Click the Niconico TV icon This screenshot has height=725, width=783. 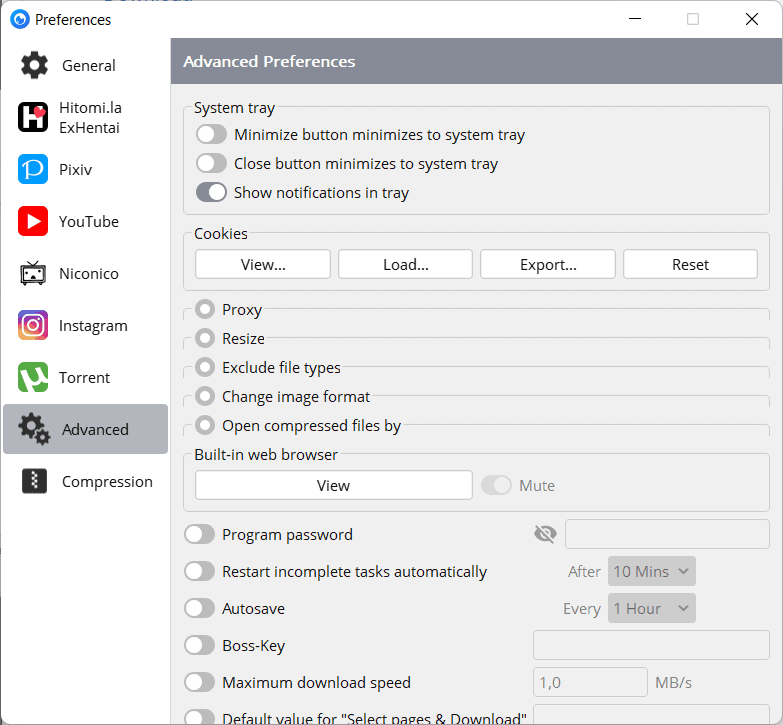point(33,273)
